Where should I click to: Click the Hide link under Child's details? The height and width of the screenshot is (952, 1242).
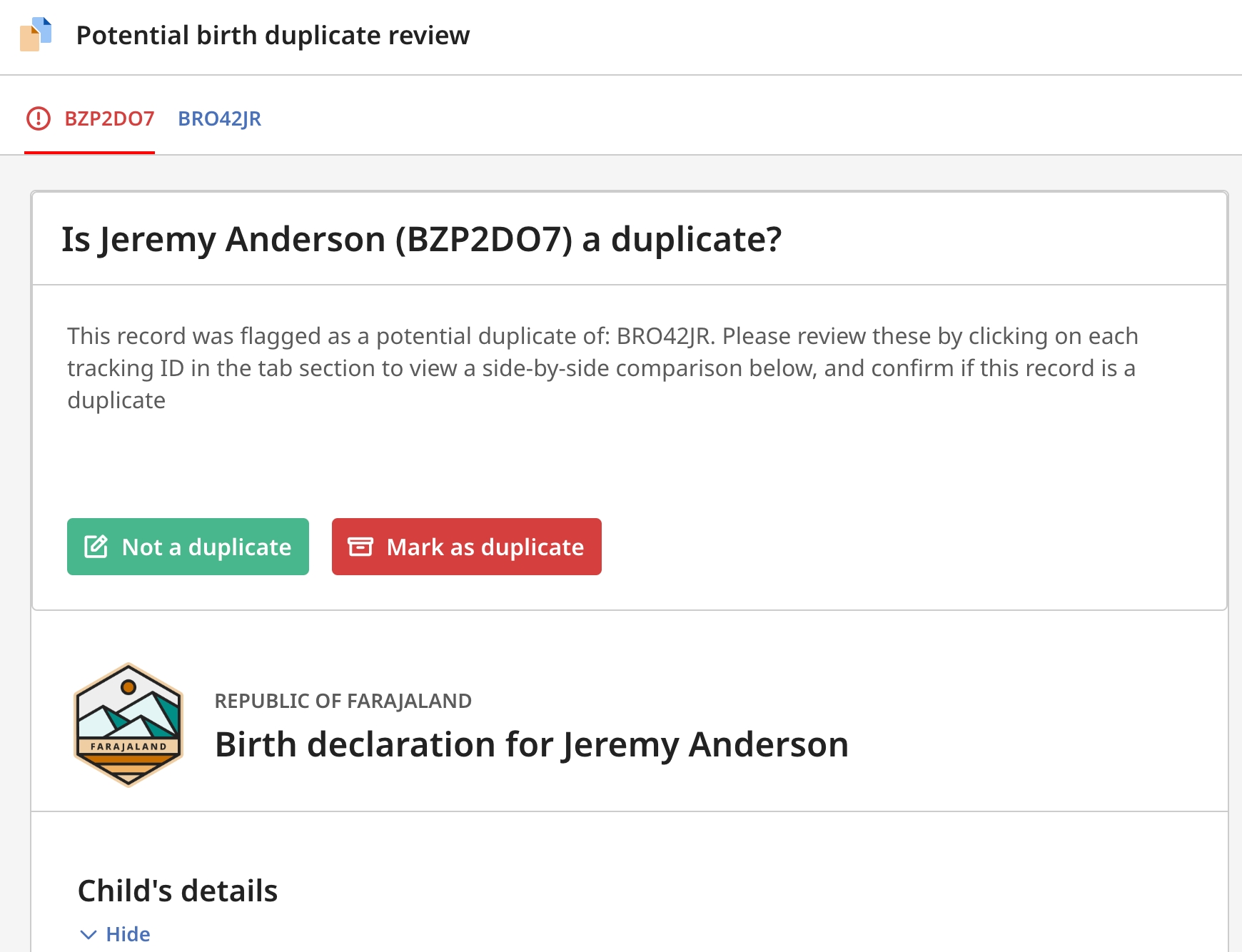[128, 935]
